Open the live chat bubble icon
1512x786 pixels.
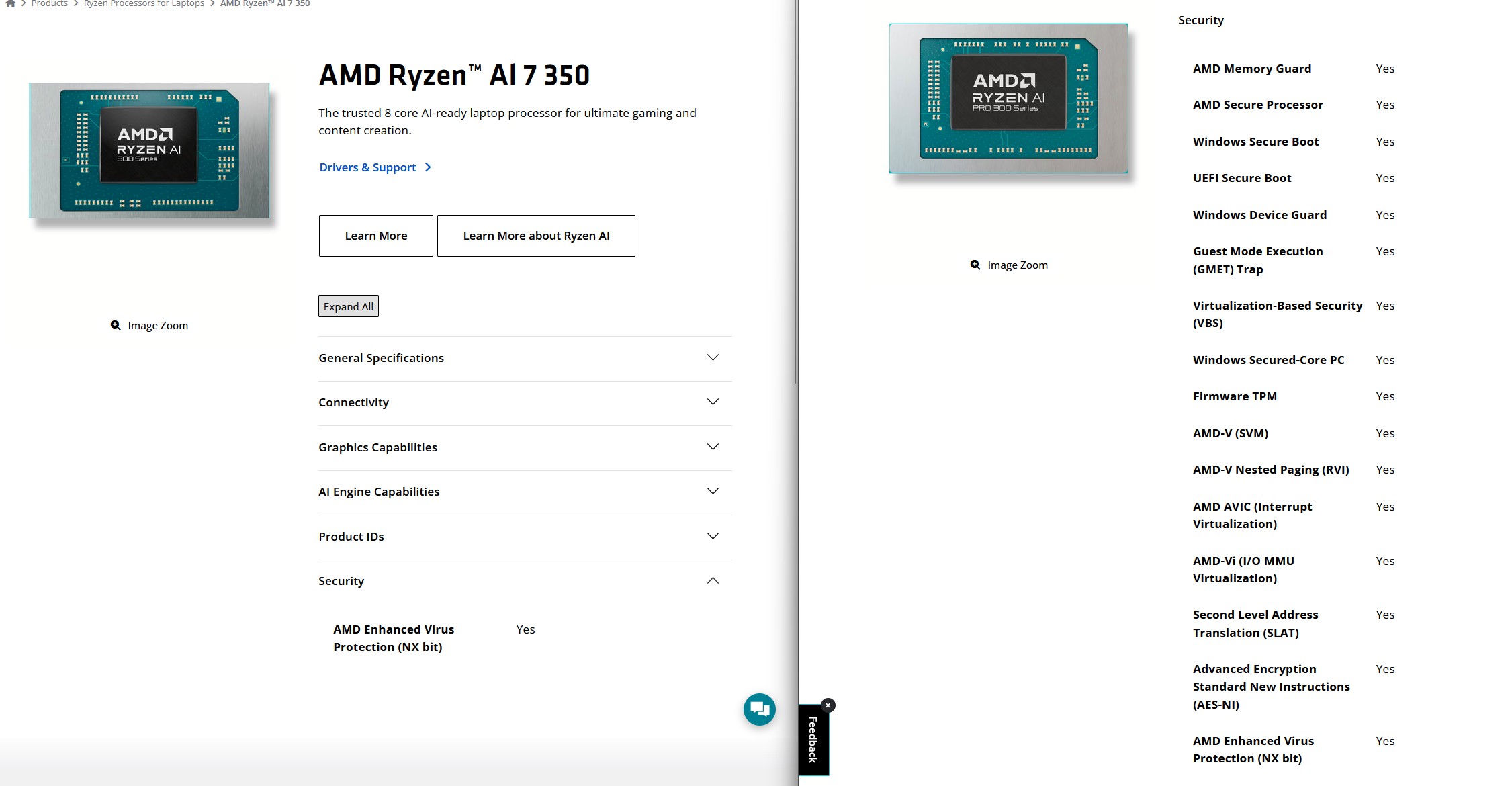point(759,709)
